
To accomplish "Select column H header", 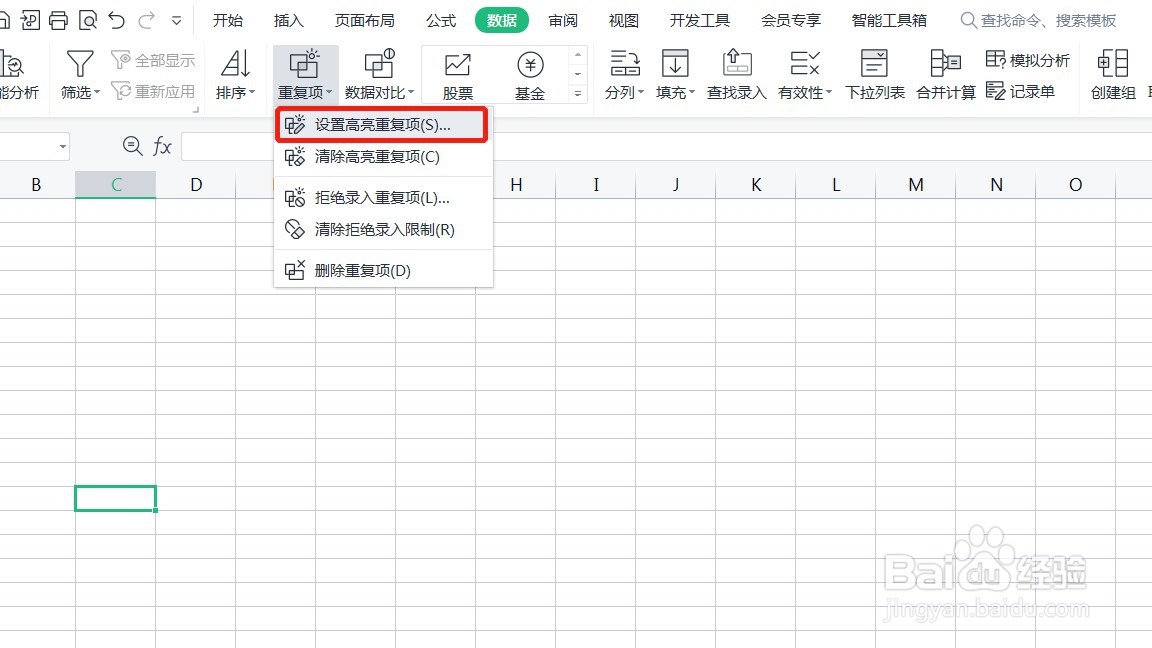I will pyautogui.click(x=516, y=185).
